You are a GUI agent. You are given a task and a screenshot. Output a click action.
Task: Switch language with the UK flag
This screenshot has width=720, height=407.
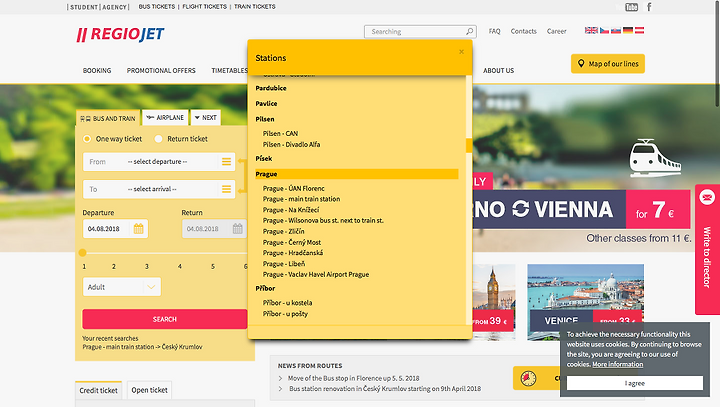tap(591, 30)
